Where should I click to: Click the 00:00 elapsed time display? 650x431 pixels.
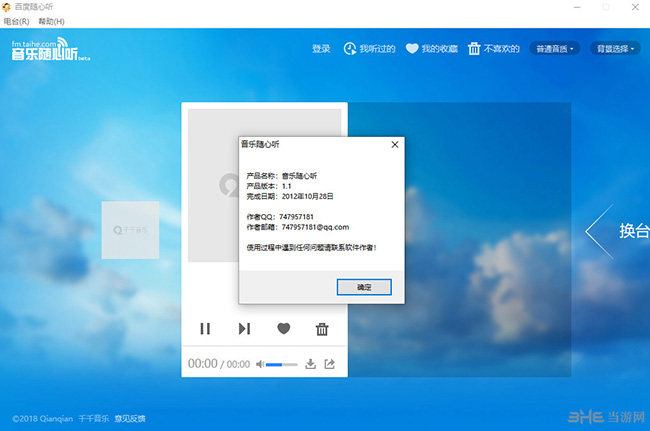pyautogui.click(x=203, y=363)
